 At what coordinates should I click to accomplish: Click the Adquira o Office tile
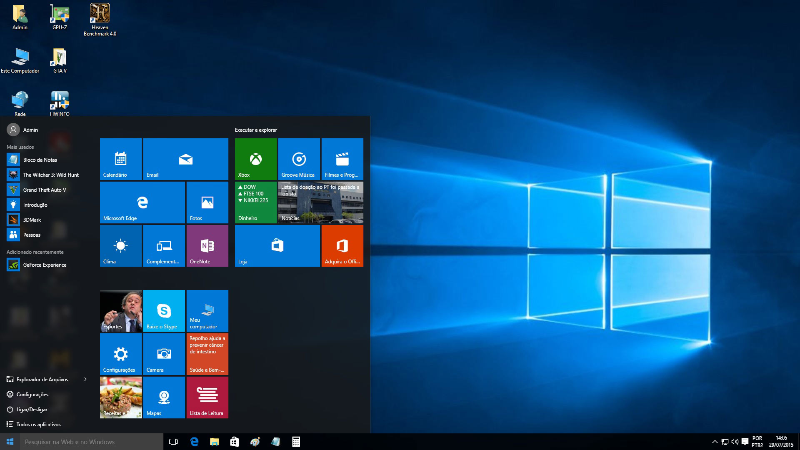(342, 246)
